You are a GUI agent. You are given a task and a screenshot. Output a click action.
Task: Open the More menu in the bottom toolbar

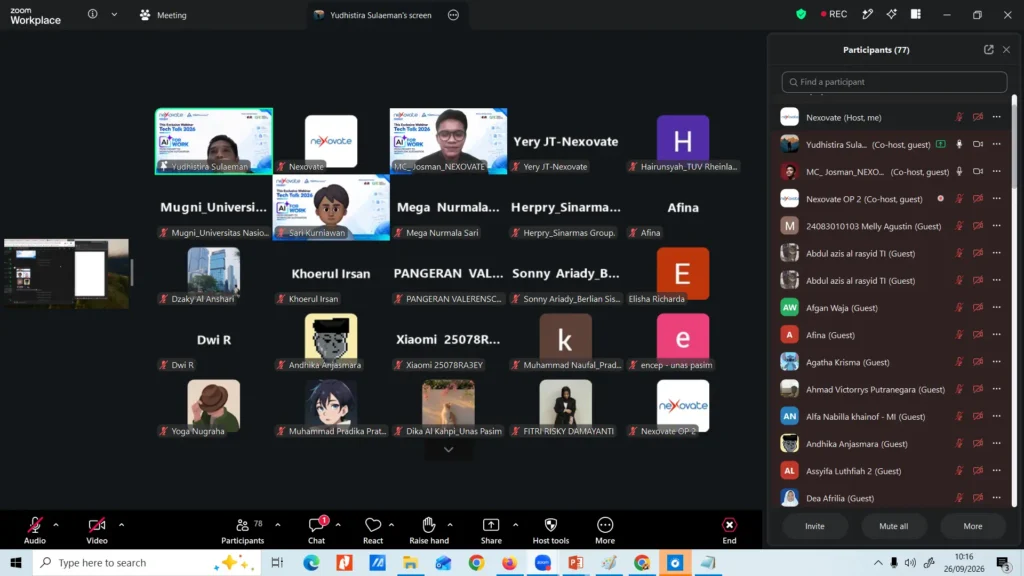click(605, 530)
